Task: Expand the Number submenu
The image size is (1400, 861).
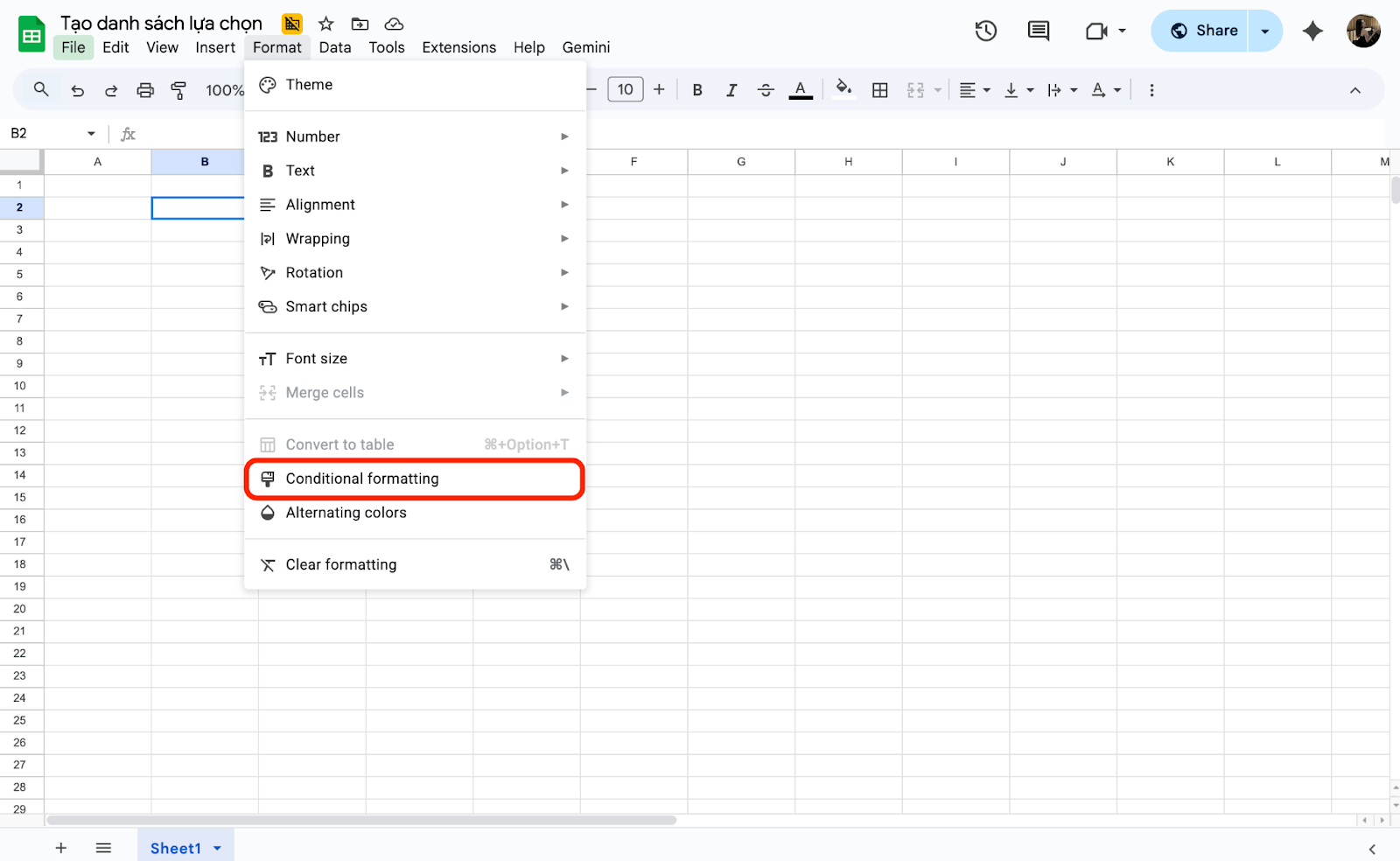Action: pos(415,136)
